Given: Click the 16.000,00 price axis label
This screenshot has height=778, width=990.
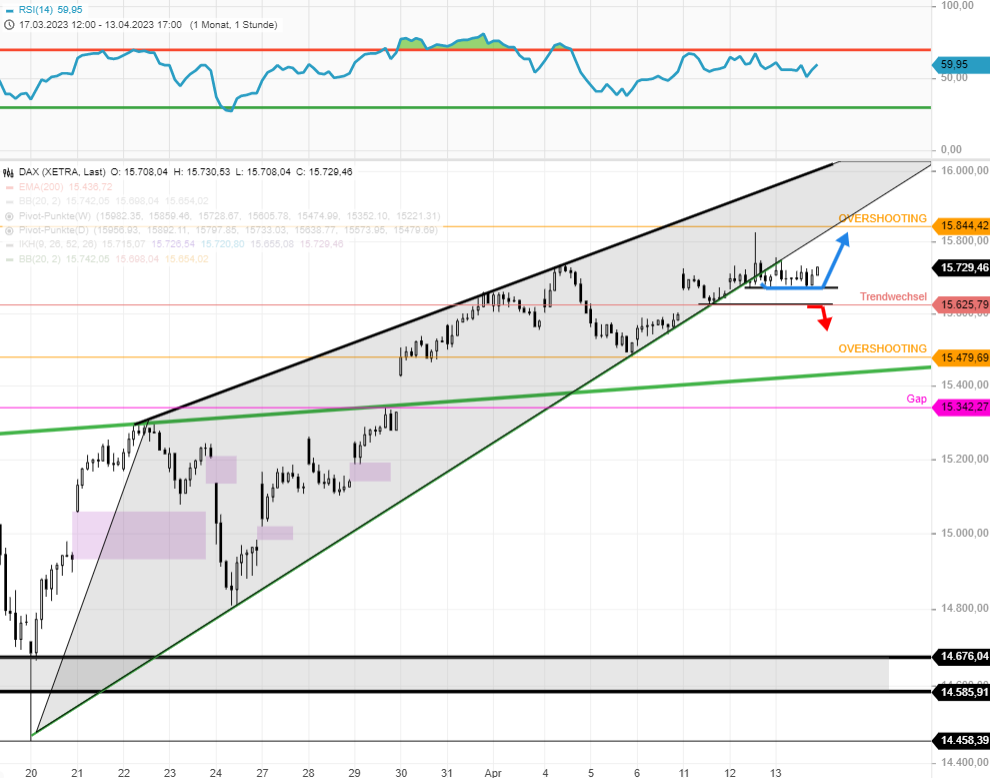Looking at the screenshot, I should pos(965,171).
